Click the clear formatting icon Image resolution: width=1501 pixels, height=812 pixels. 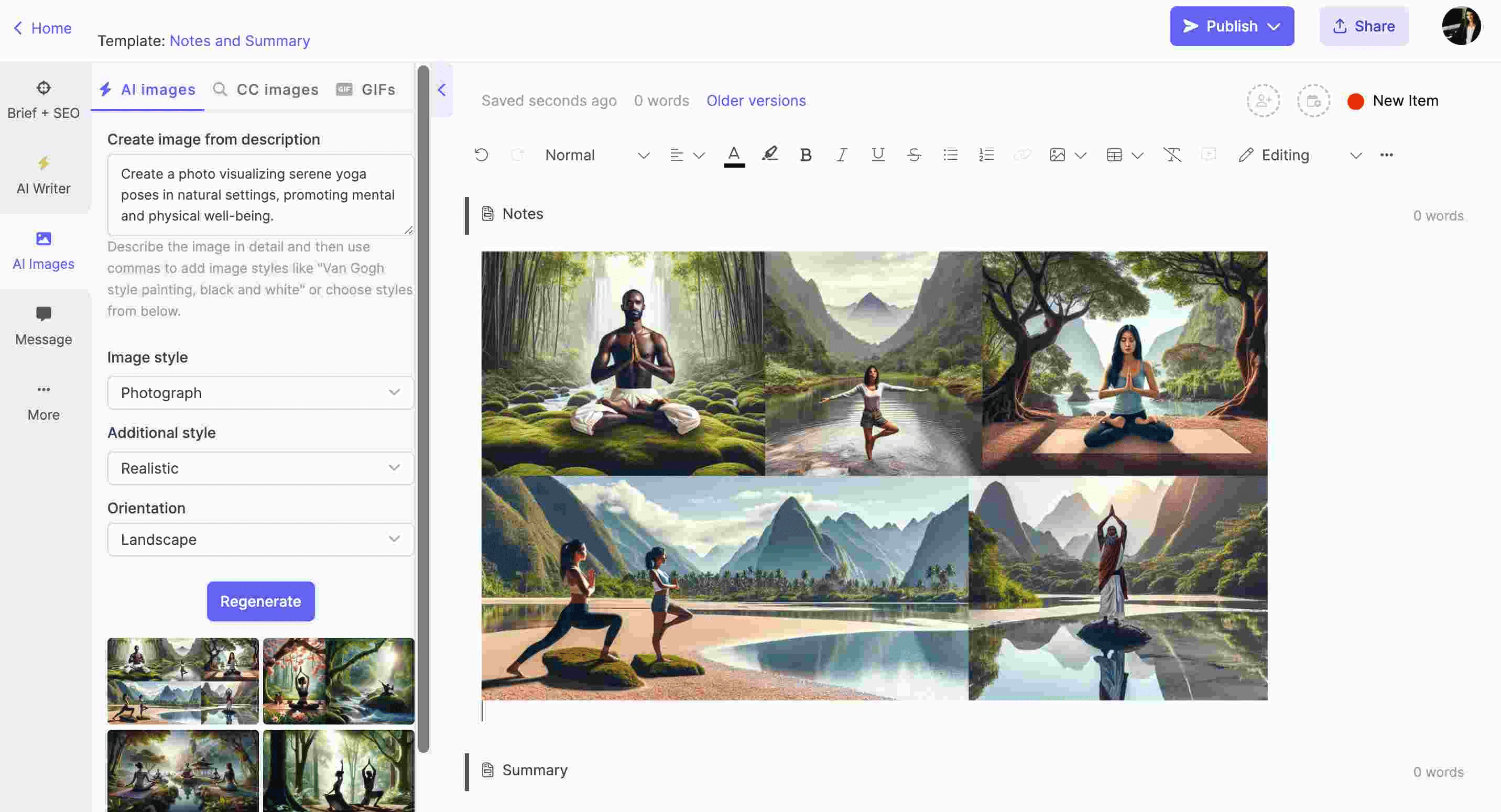1172,155
